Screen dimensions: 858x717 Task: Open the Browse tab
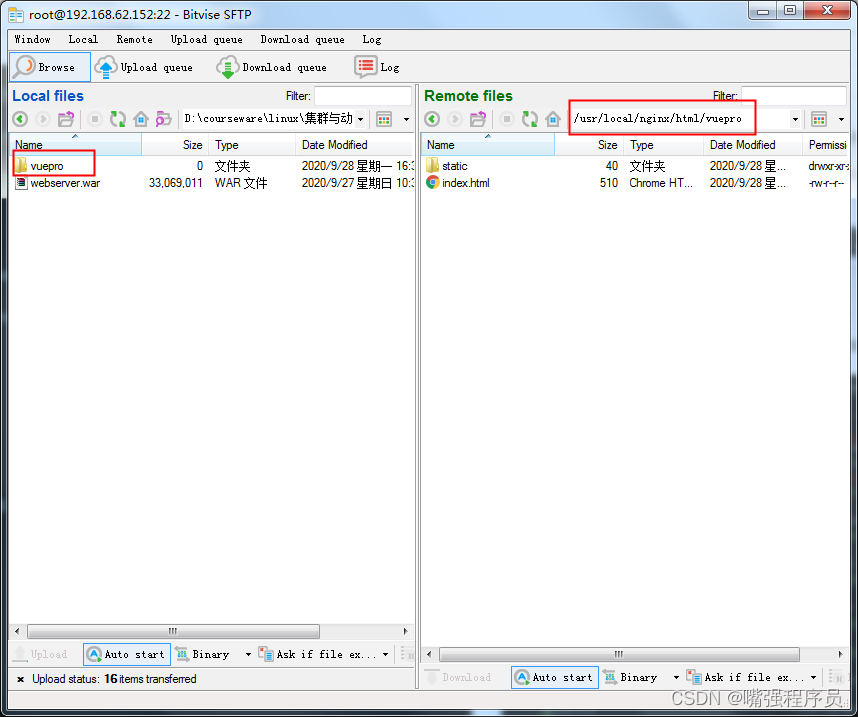[50, 67]
